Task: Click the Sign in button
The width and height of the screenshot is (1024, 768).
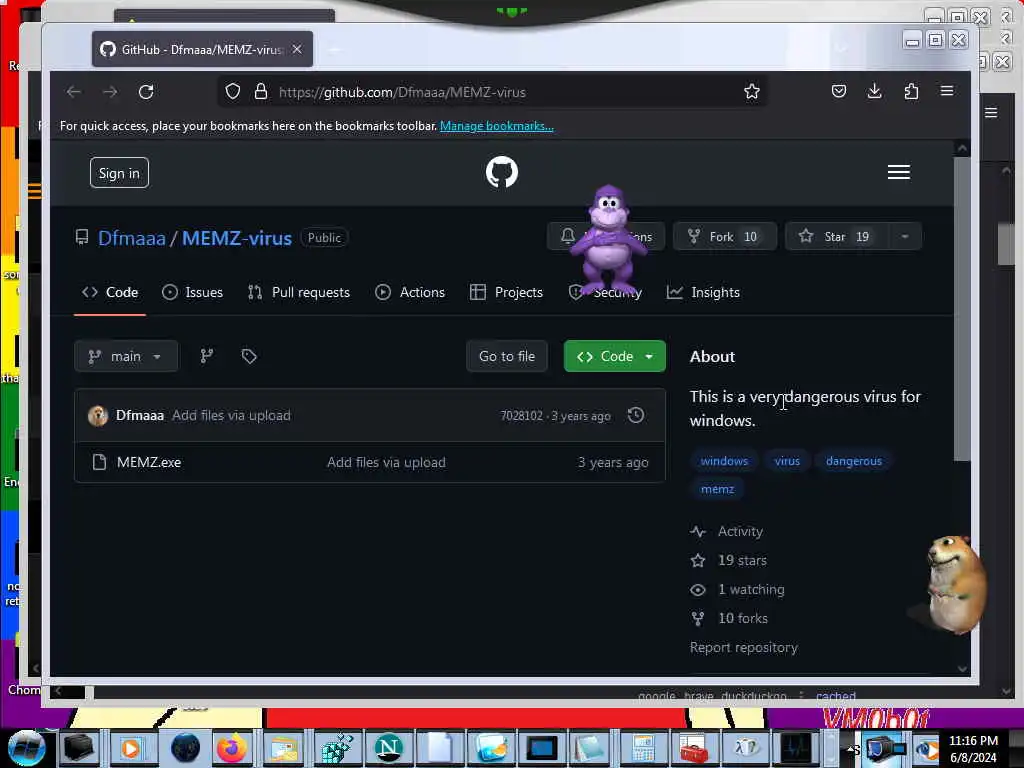Action: point(119,173)
